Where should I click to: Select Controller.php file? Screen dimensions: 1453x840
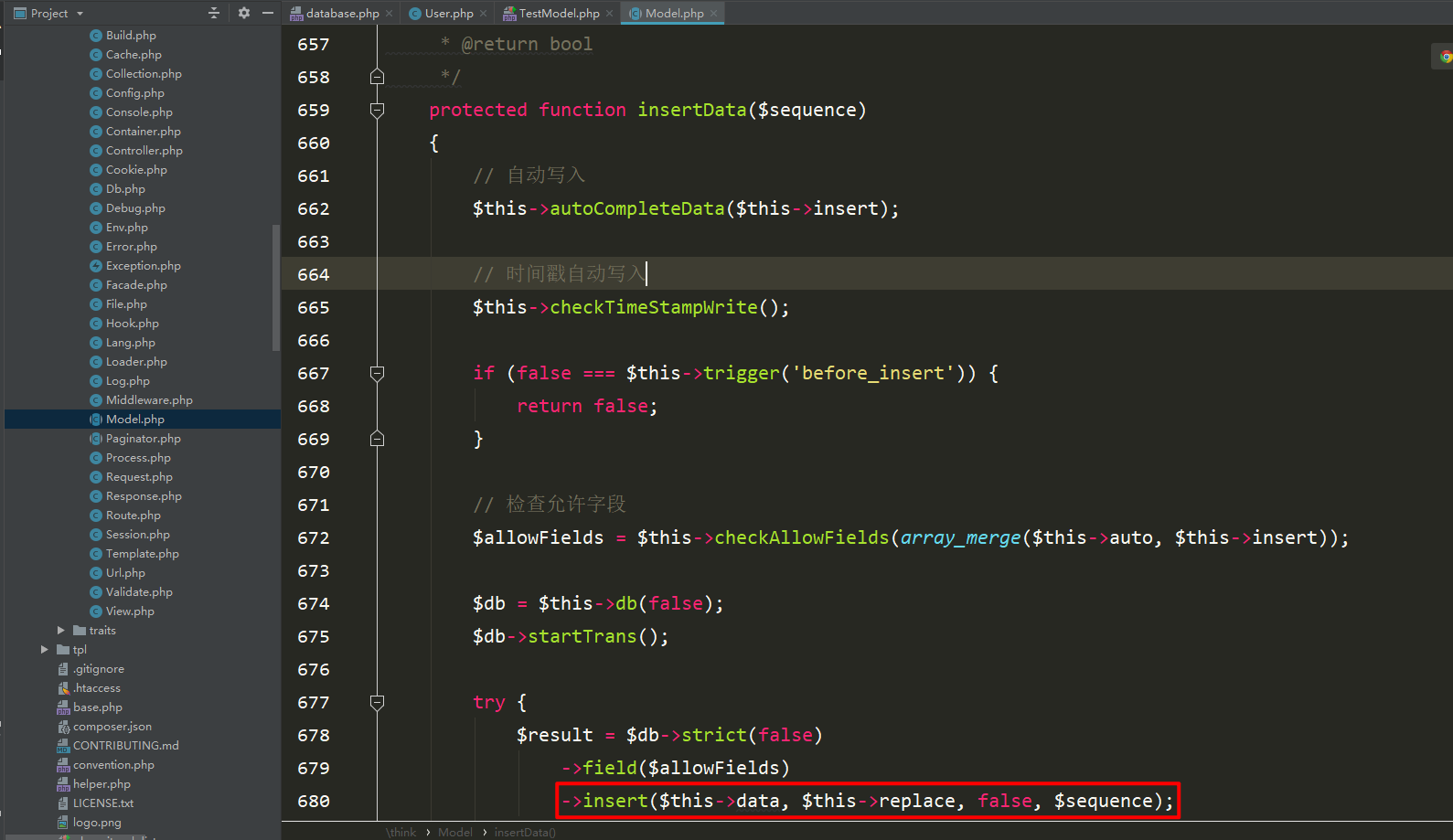(x=144, y=151)
